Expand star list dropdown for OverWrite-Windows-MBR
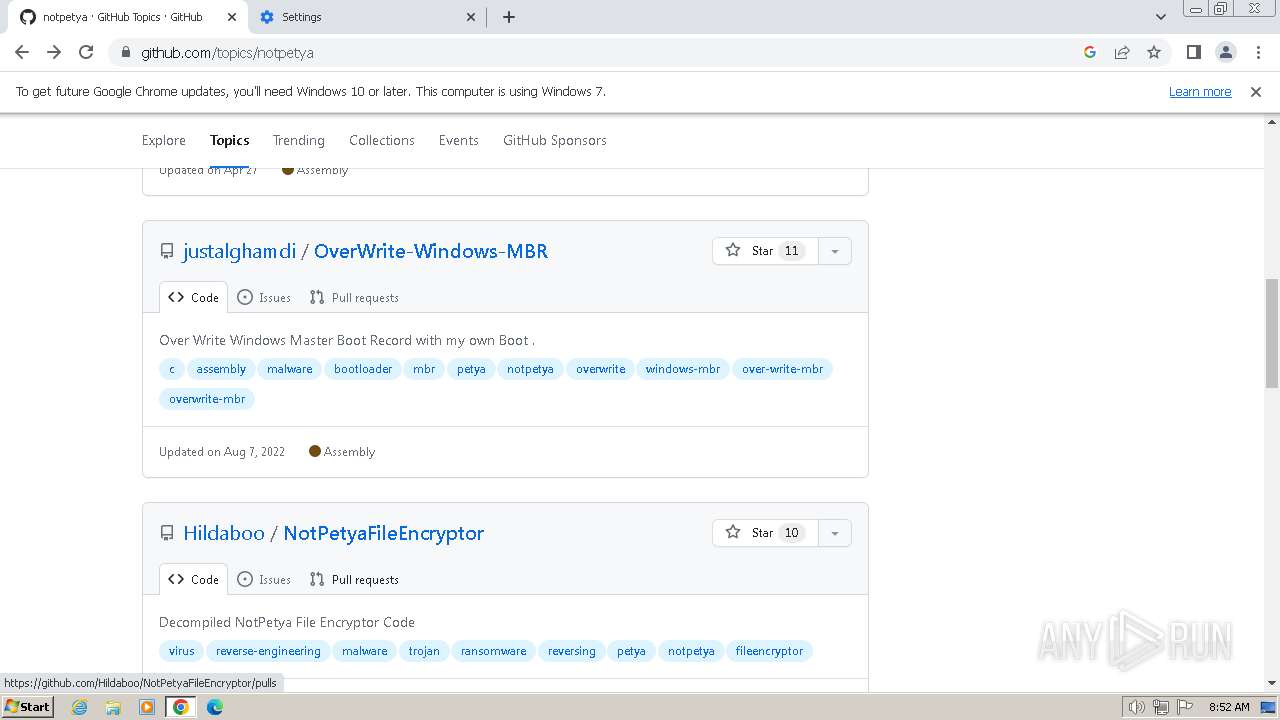This screenshot has height=720, width=1280. tap(834, 251)
